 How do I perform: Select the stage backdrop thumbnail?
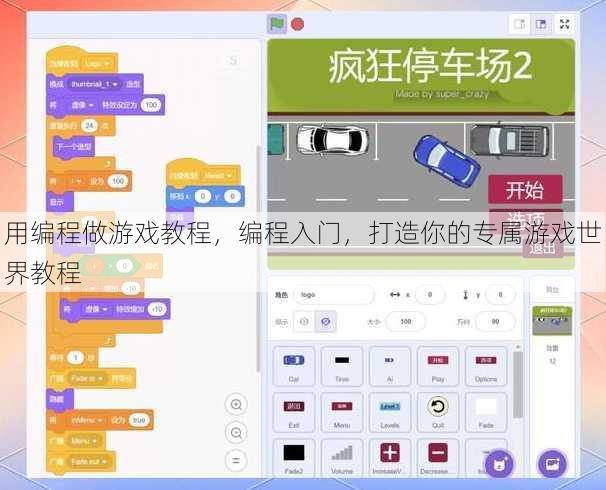[552, 321]
